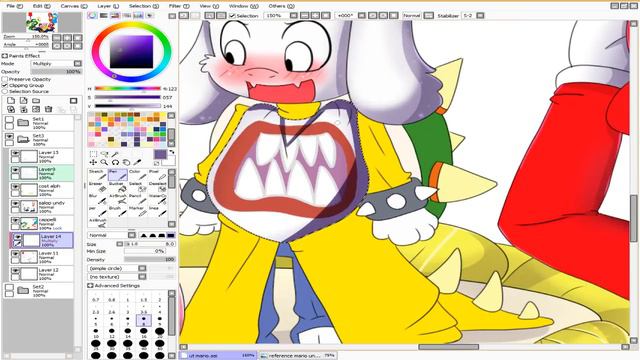Choose the Pen brush tool
Viewport: 640px width, 360px height.
(118, 175)
